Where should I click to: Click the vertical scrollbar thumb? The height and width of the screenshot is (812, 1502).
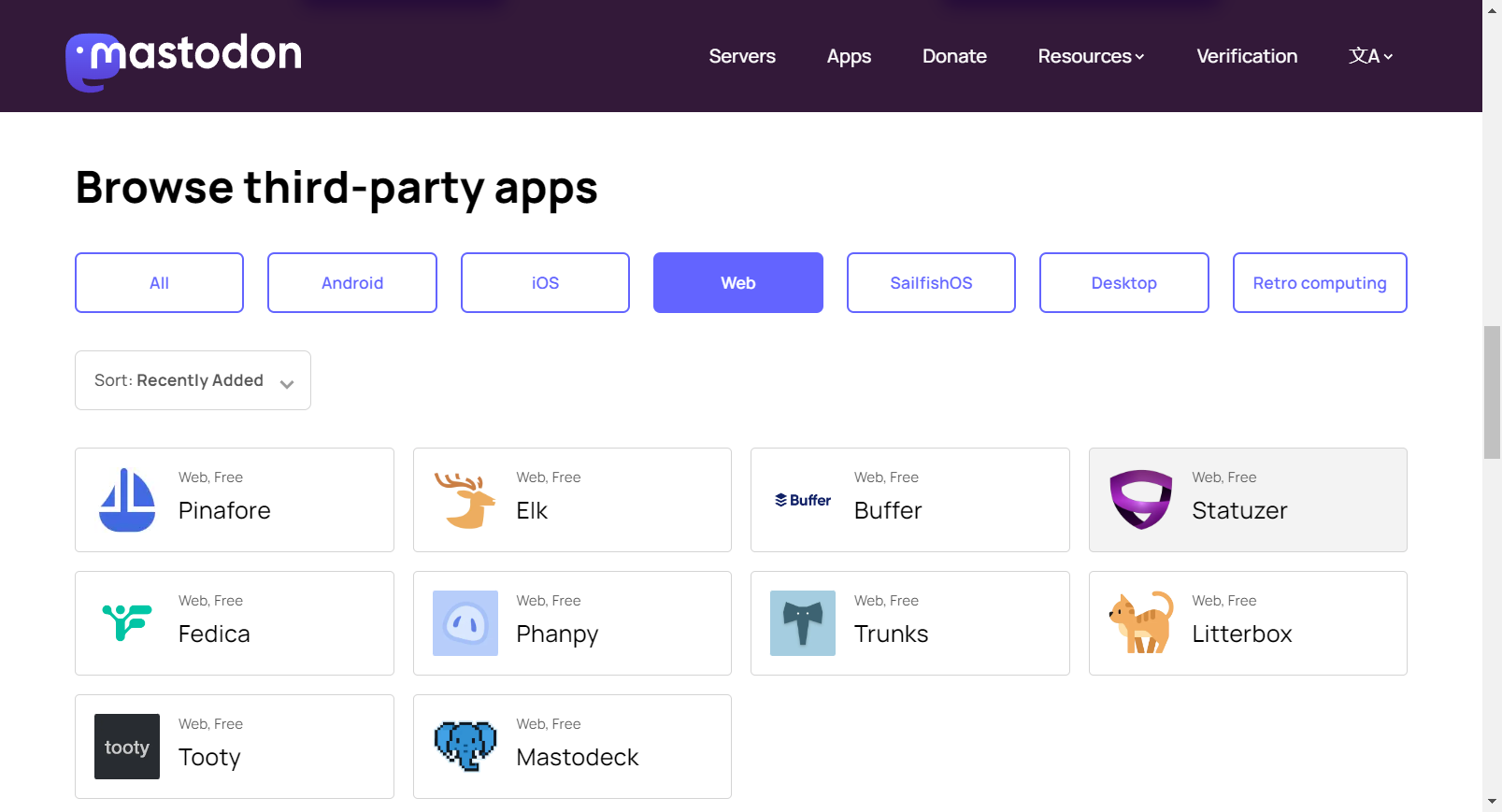[1492, 392]
